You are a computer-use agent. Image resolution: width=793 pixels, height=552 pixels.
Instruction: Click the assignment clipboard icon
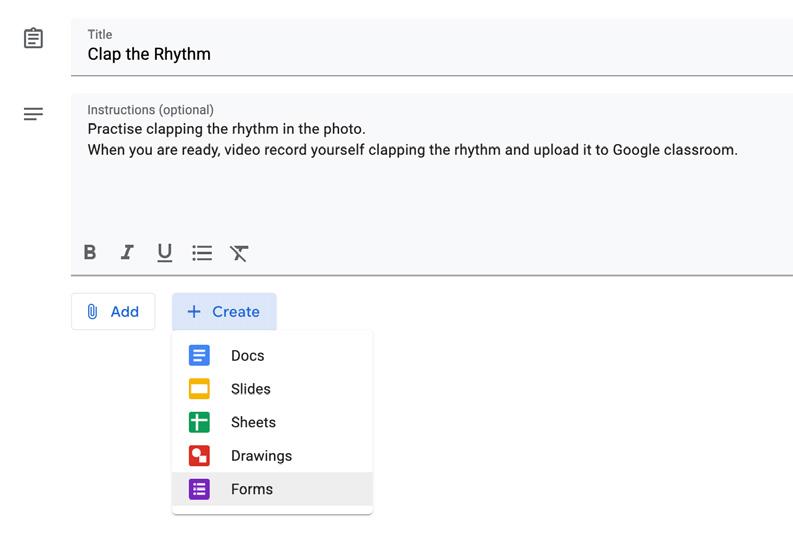click(33, 38)
